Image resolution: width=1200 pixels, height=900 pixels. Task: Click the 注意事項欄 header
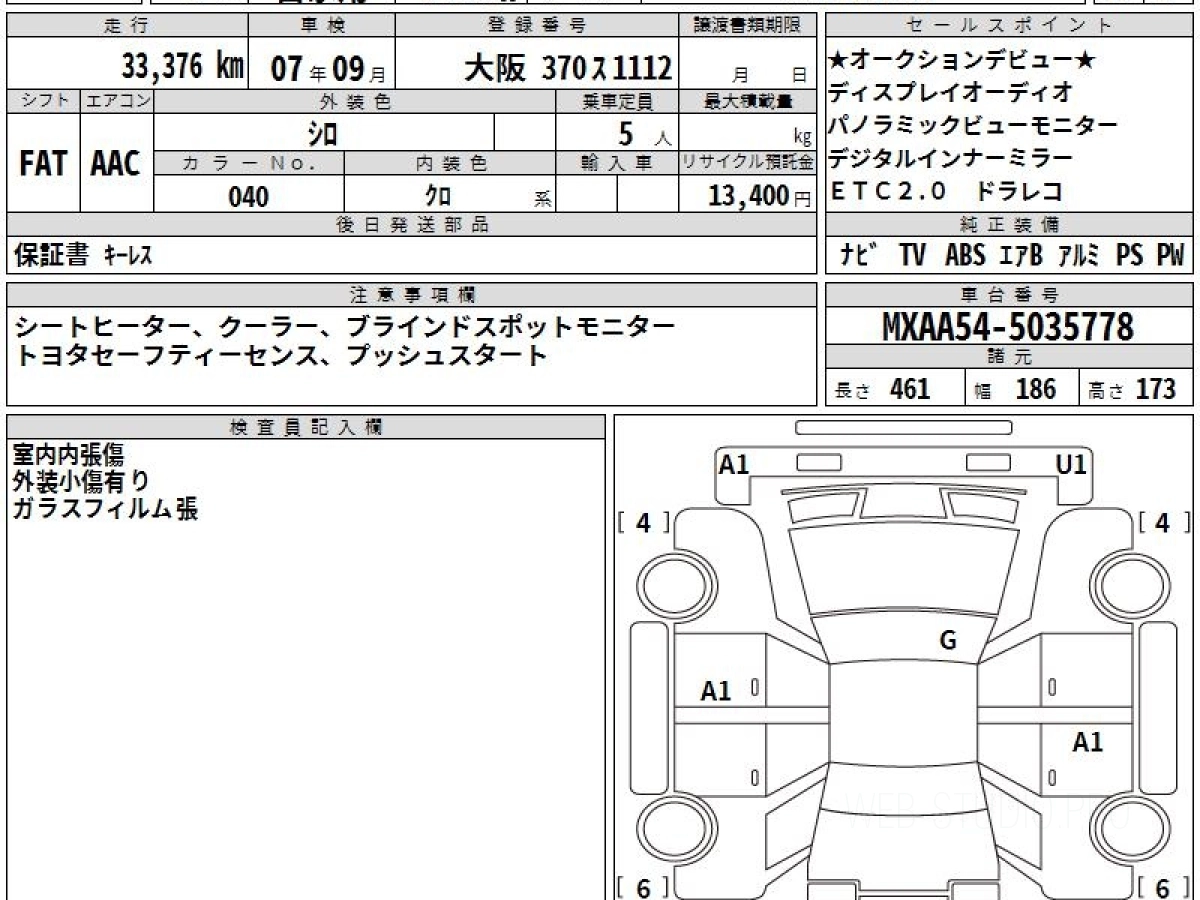pos(412,294)
